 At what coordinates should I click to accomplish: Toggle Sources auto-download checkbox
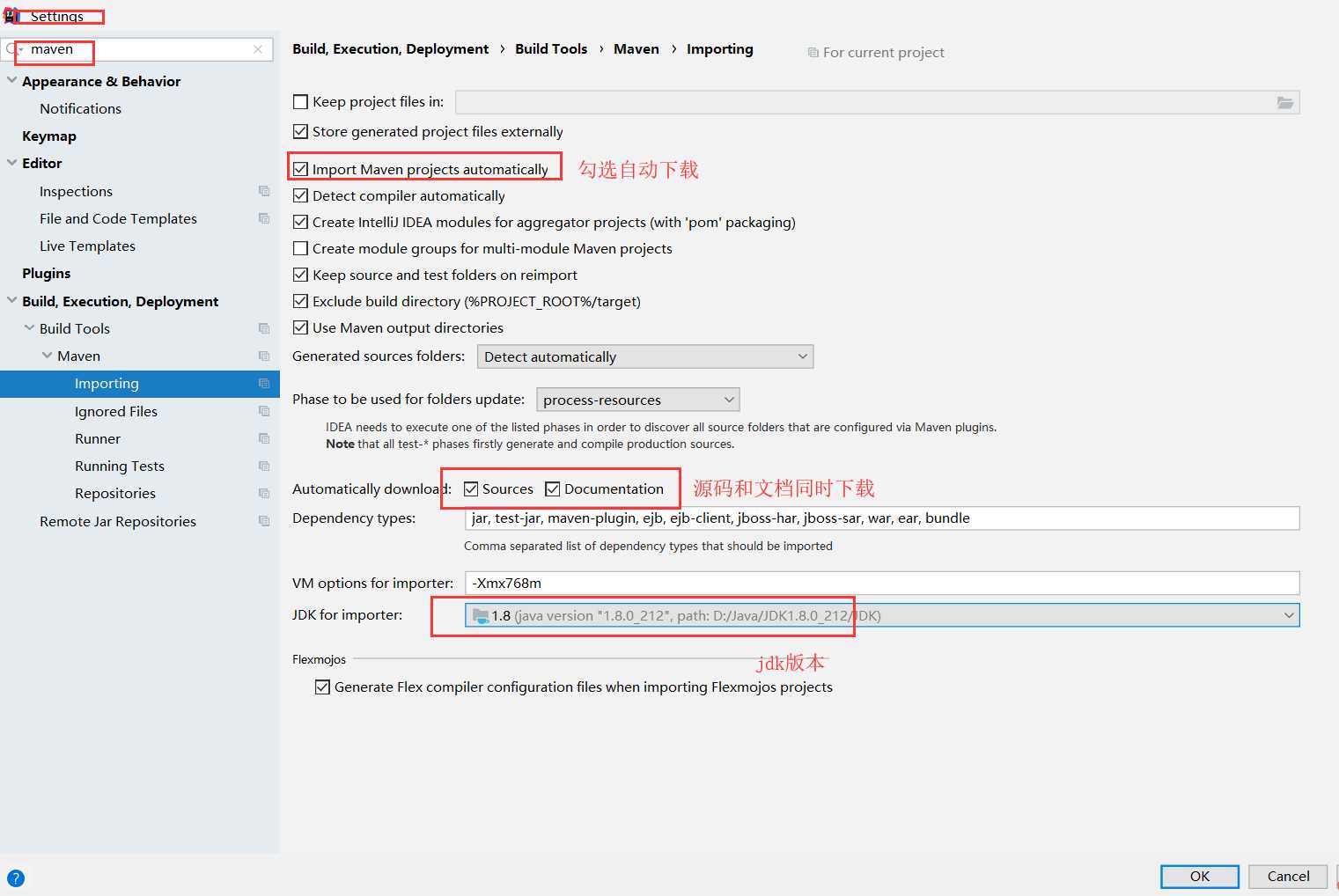(x=471, y=489)
